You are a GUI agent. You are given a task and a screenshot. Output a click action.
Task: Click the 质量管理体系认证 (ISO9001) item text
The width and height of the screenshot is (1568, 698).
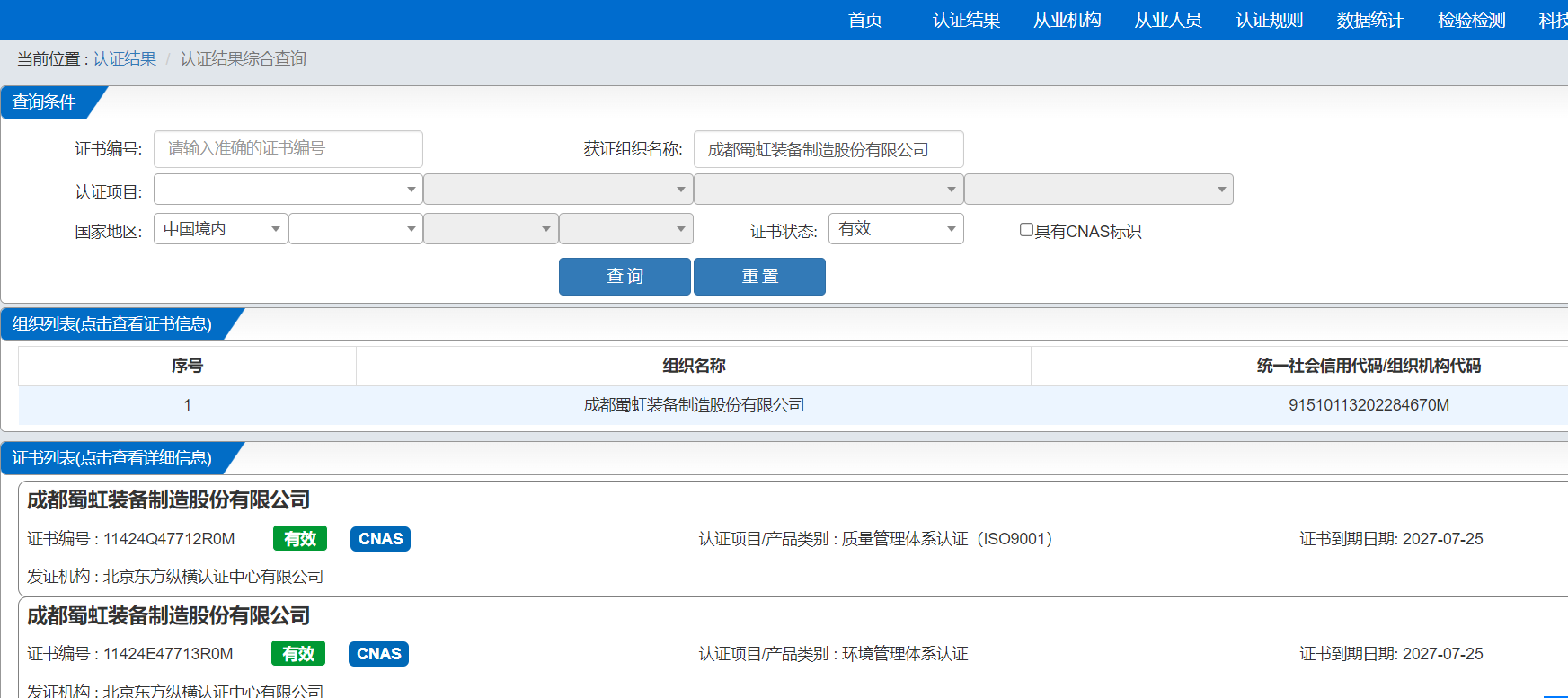947,539
